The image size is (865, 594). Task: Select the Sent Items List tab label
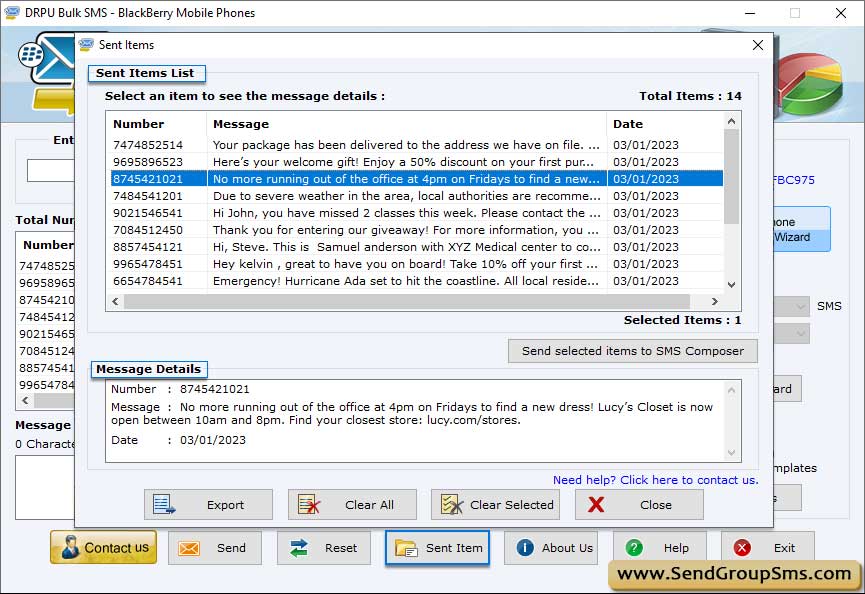point(145,73)
